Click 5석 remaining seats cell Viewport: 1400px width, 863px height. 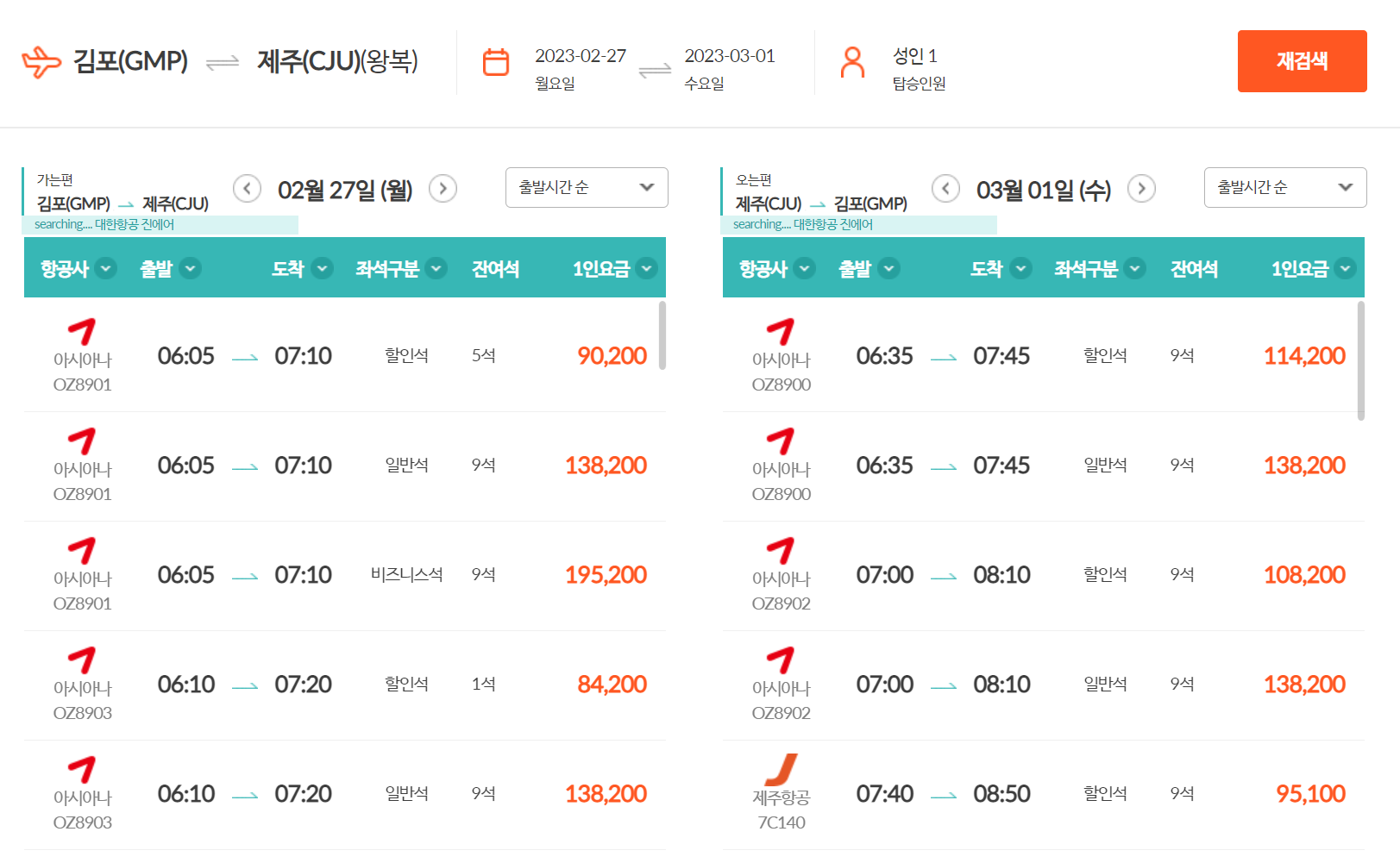coord(483,355)
